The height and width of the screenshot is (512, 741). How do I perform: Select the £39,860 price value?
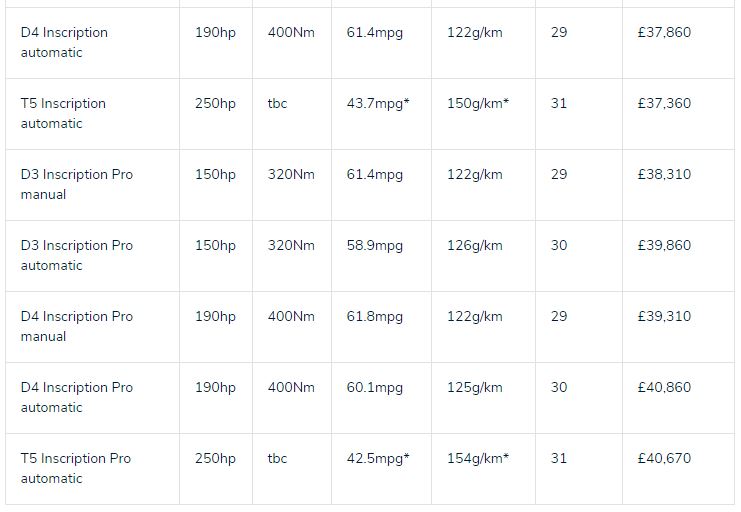664,245
